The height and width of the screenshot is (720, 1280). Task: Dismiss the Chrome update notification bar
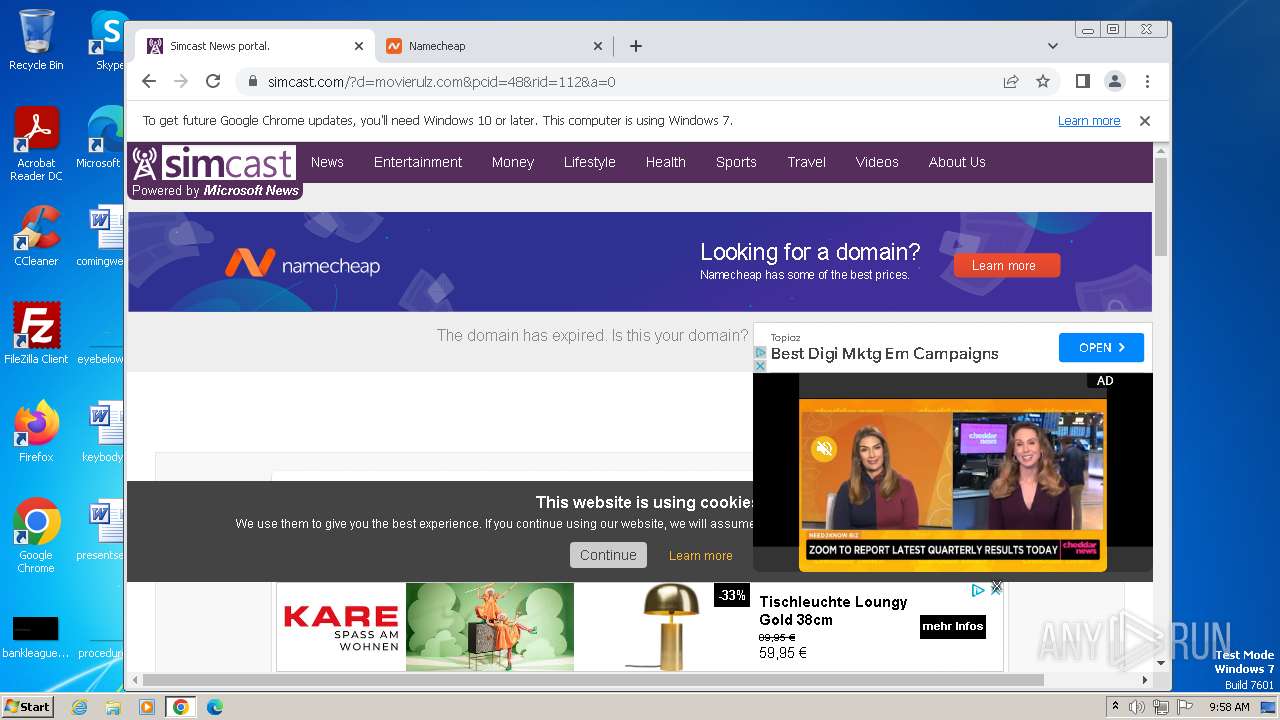[1145, 121]
